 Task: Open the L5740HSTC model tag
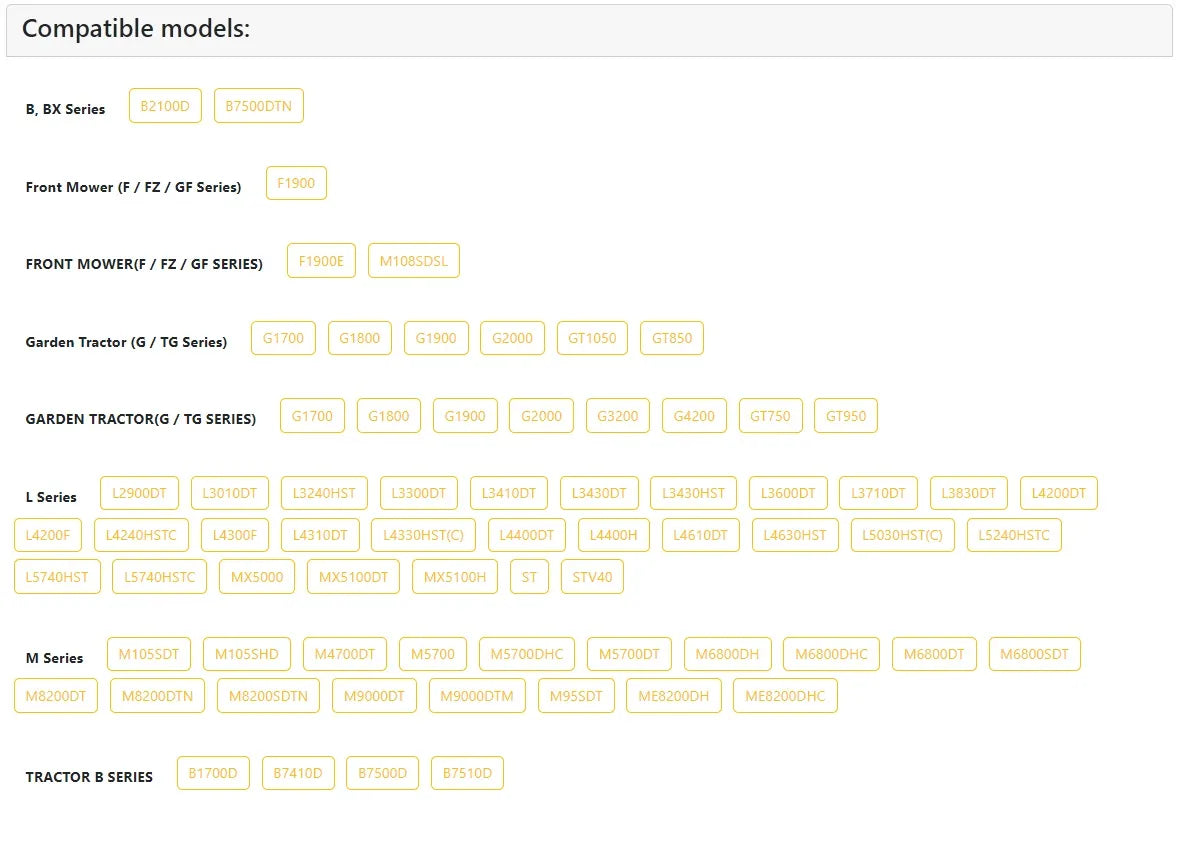pyautogui.click(x=159, y=577)
